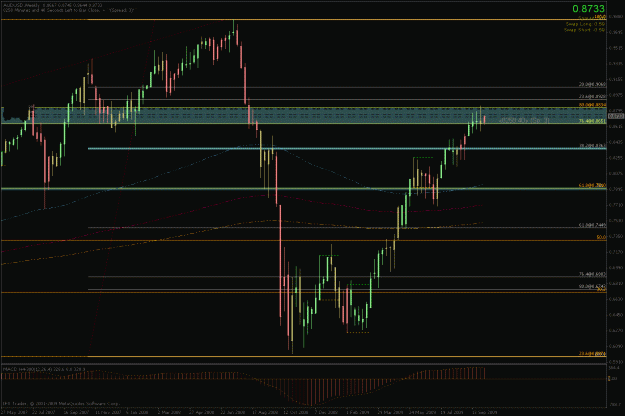Click the 22 Jul 2007 date label
The width and height of the screenshot is (625, 416).
pos(43,412)
